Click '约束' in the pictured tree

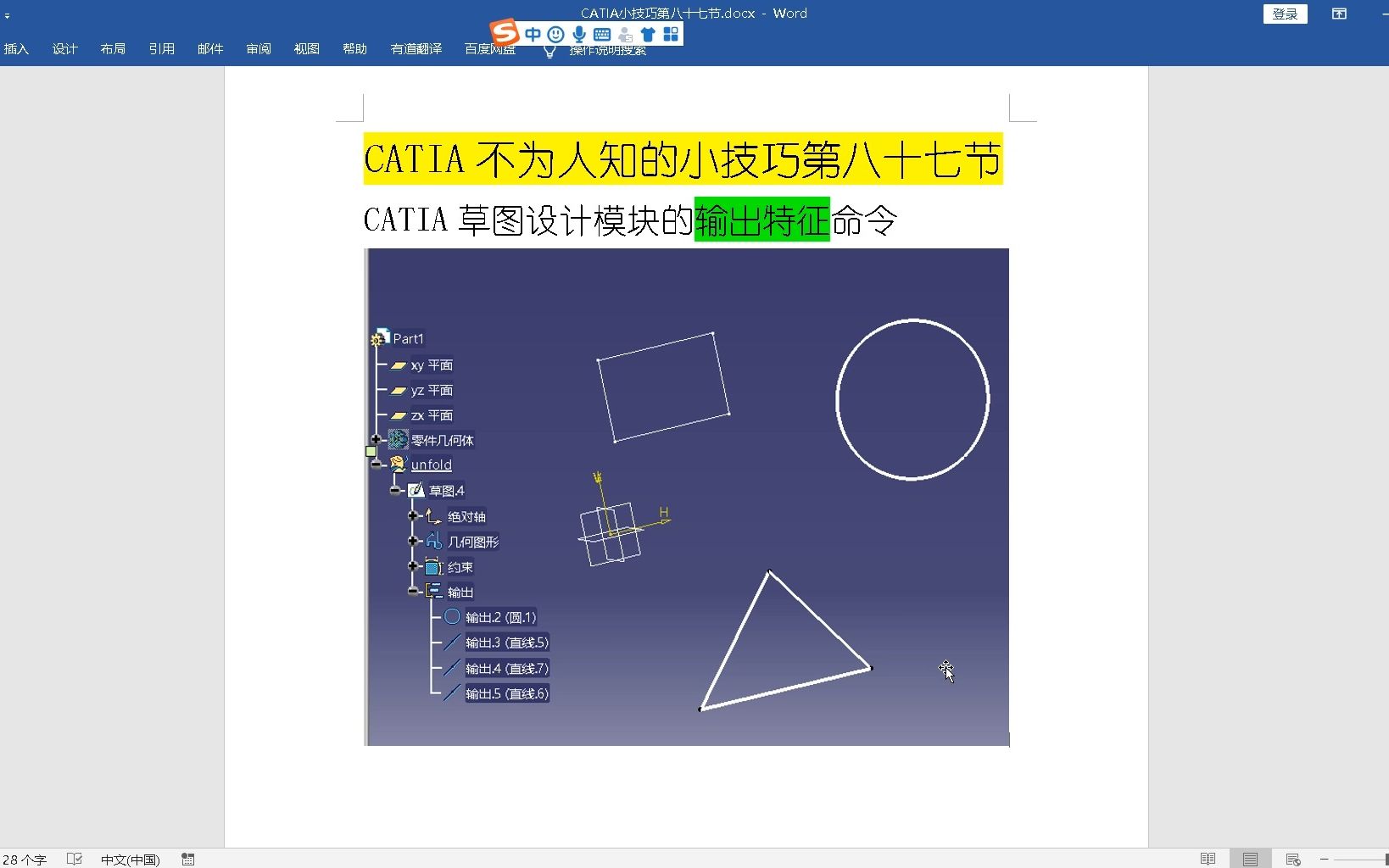(x=460, y=568)
